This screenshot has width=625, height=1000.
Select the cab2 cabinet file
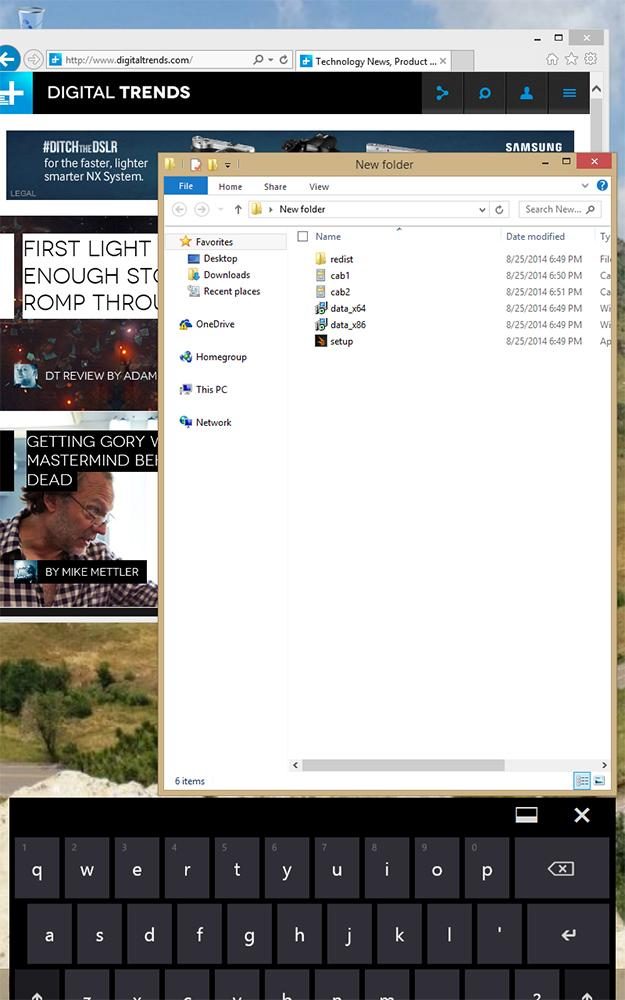tap(339, 292)
